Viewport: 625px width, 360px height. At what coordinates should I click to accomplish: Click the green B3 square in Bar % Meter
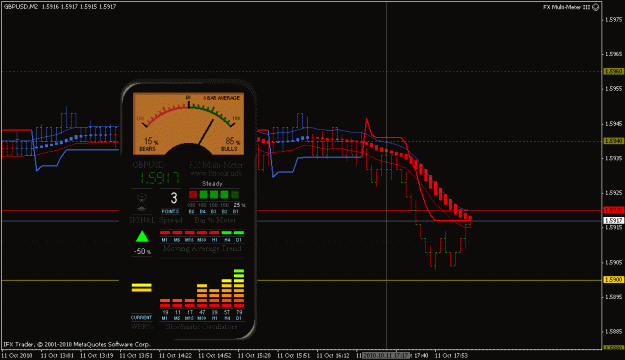214,195
